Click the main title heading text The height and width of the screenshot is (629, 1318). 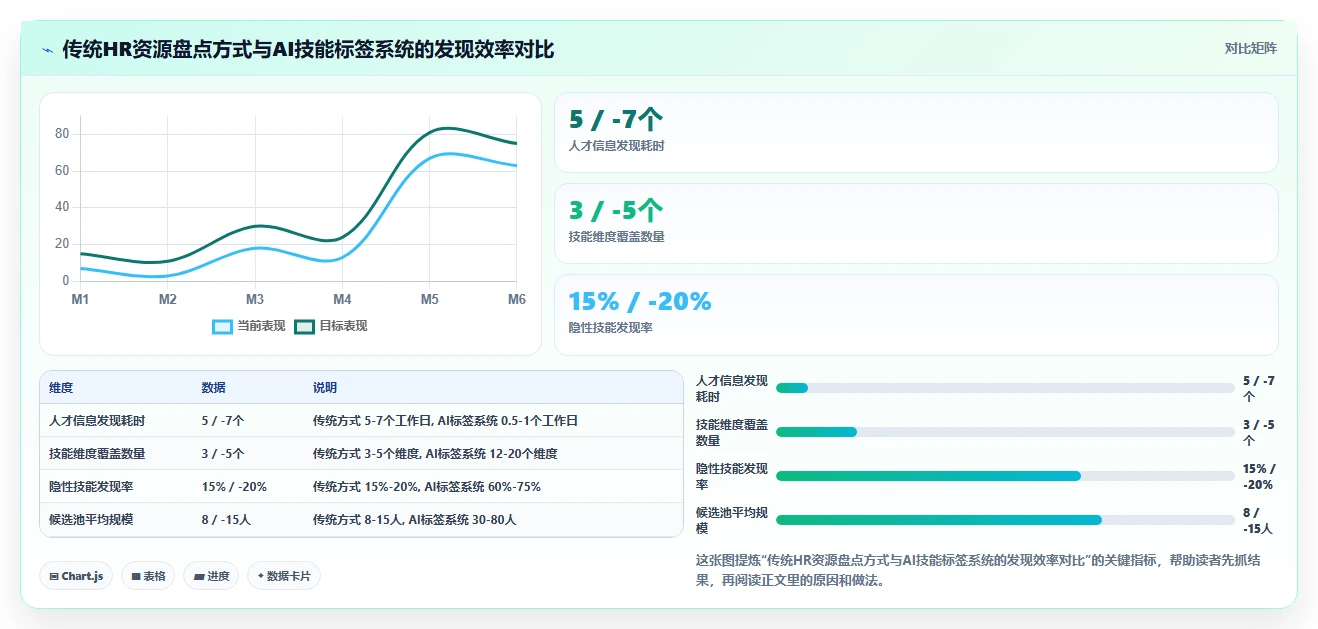(308, 49)
